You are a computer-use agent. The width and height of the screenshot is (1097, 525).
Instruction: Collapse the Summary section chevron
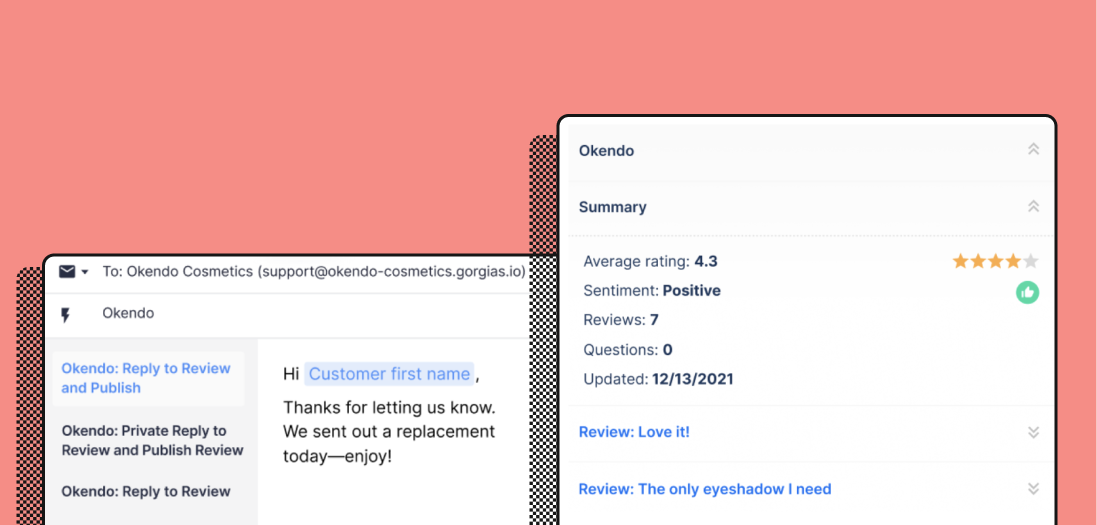(1033, 207)
